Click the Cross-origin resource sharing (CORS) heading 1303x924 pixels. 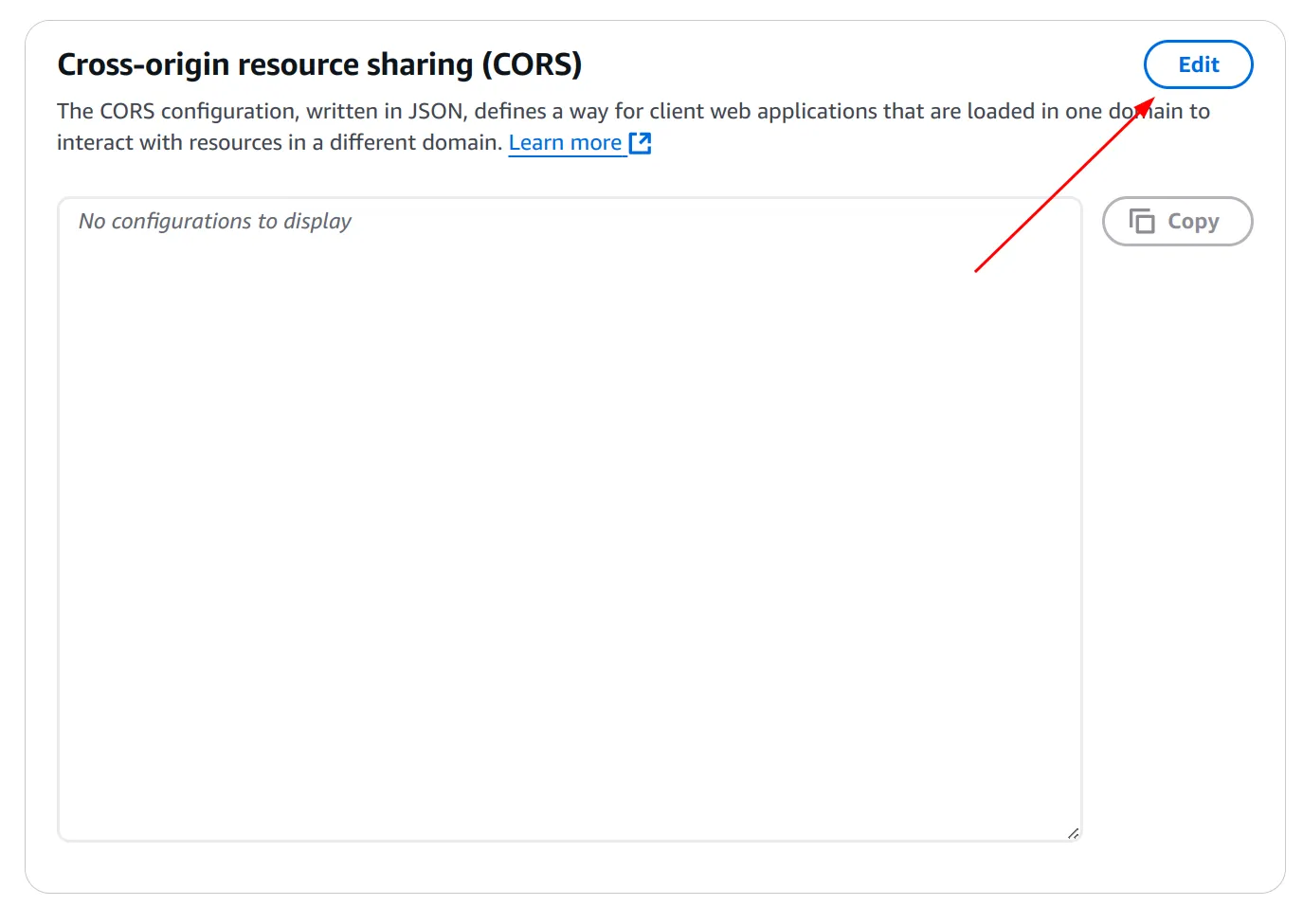[319, 64]
